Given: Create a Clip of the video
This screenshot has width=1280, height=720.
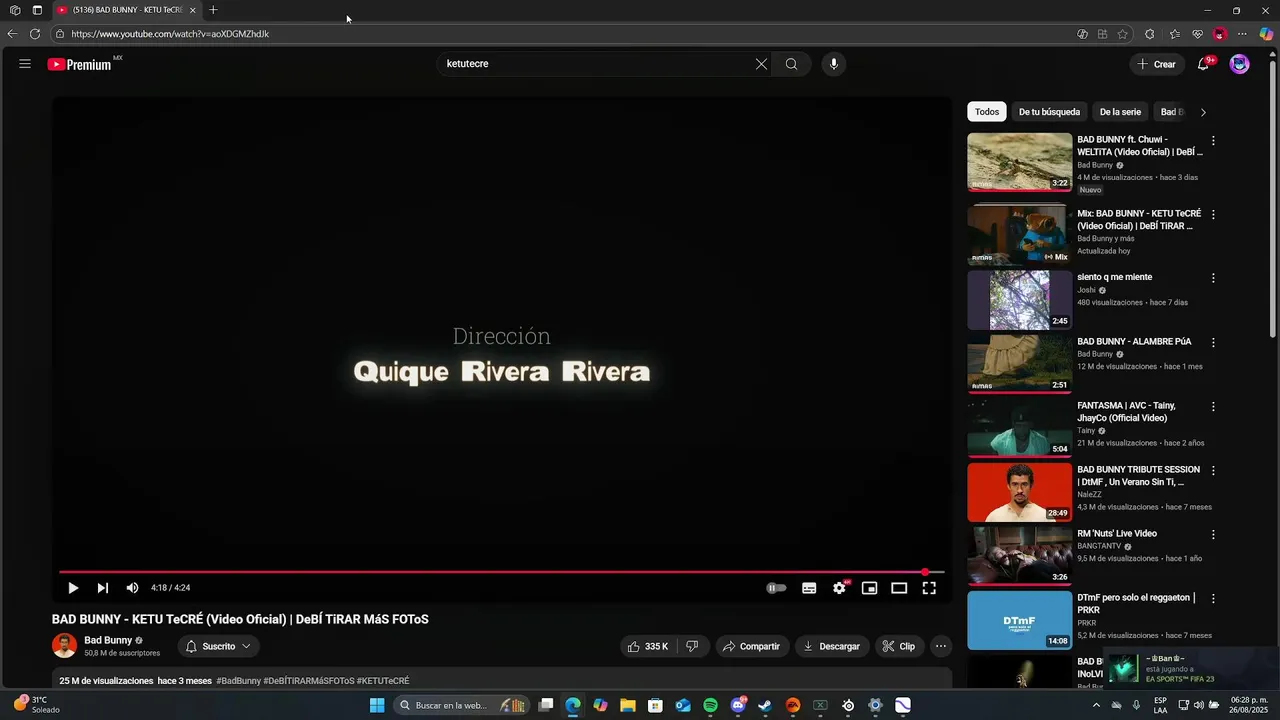Looking at the screenshot, I should click(899, 646).
